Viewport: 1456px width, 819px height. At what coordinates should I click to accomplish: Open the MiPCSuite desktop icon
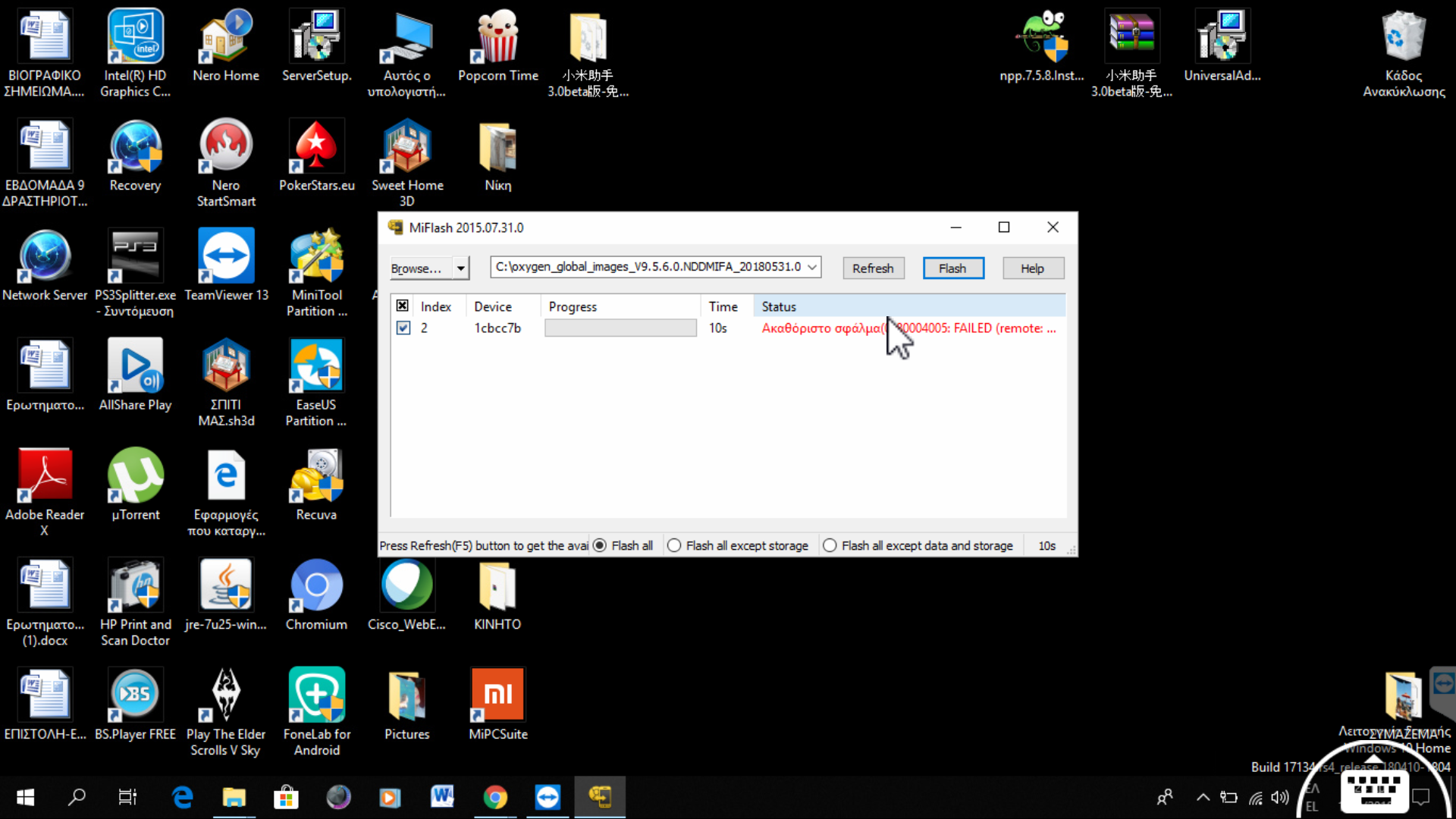497,695
